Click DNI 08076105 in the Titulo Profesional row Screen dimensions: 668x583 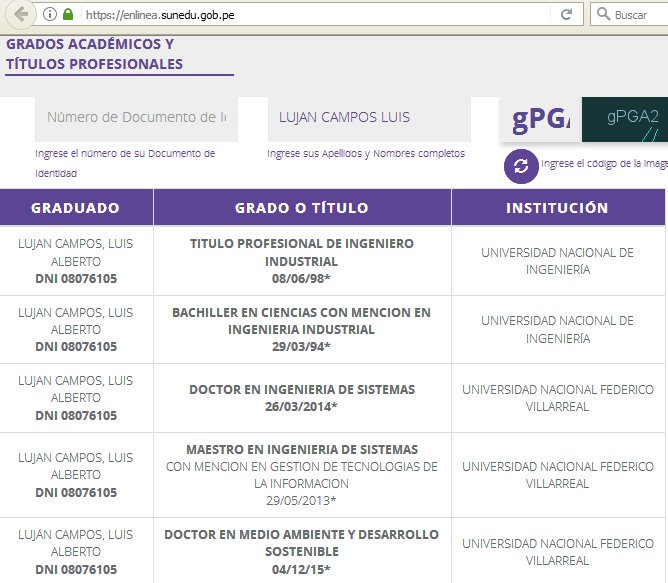coord(76,279)
